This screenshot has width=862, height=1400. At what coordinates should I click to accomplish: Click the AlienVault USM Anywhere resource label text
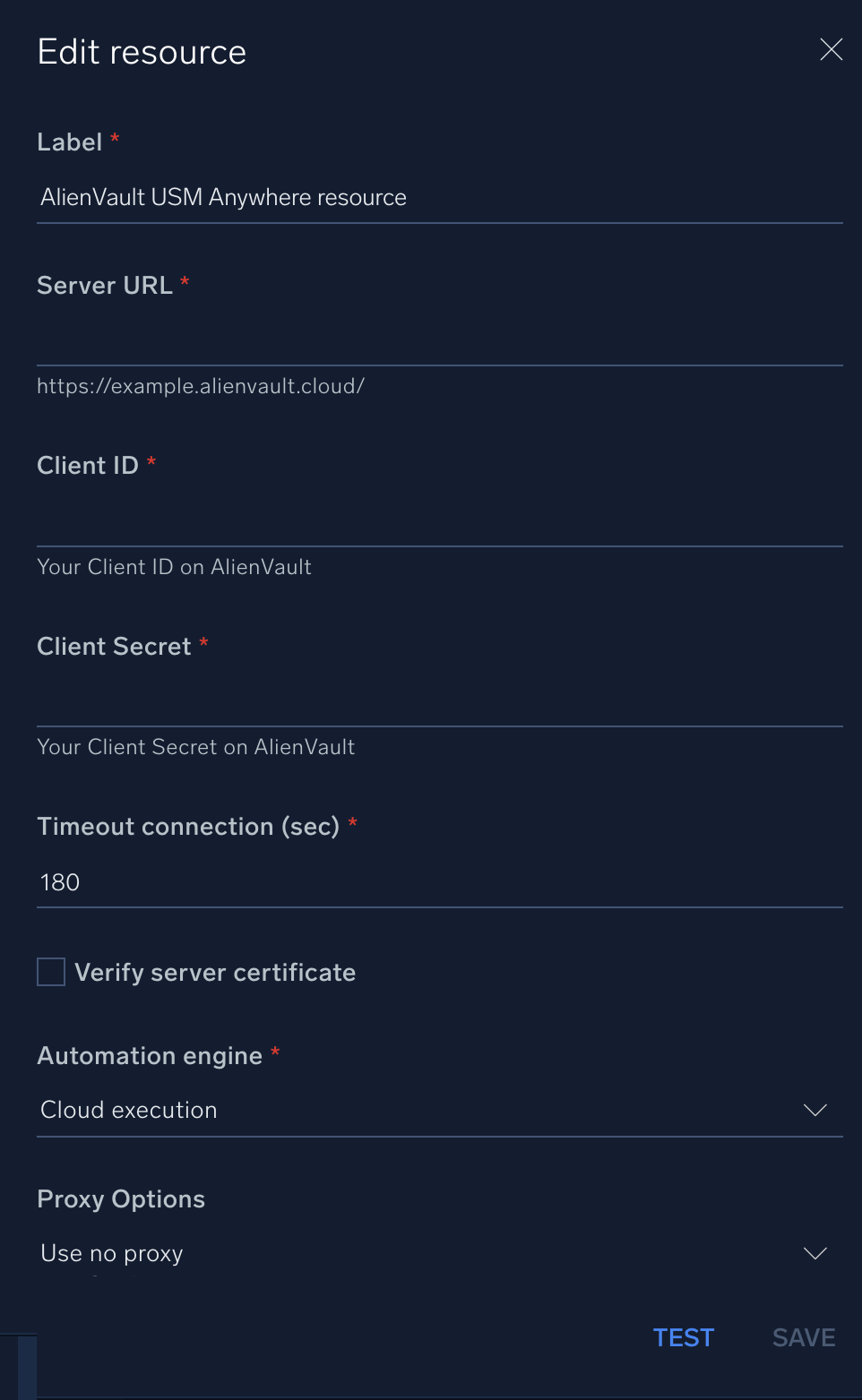click(223, 197)
